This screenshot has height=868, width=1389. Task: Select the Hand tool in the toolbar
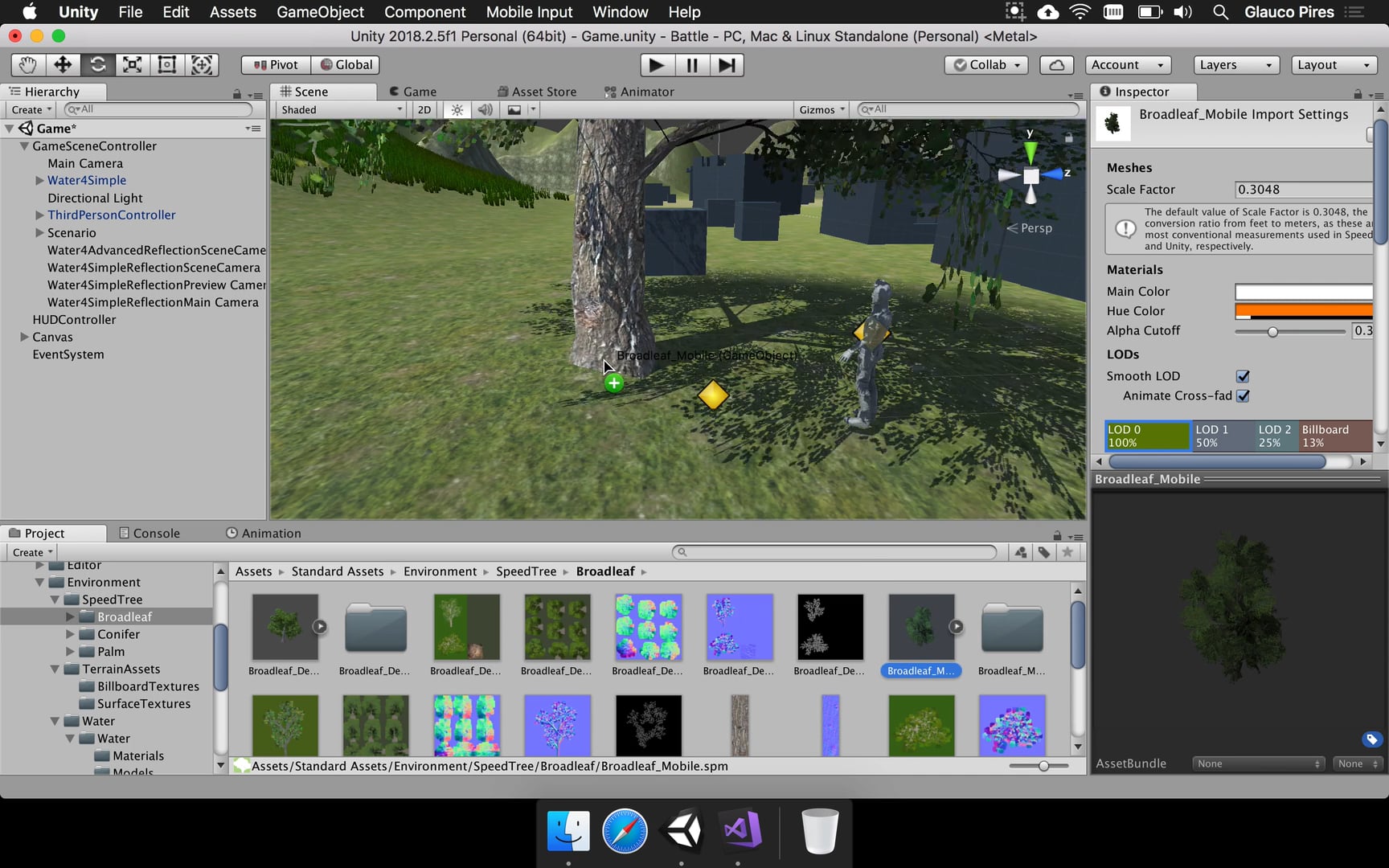[27, 64]
